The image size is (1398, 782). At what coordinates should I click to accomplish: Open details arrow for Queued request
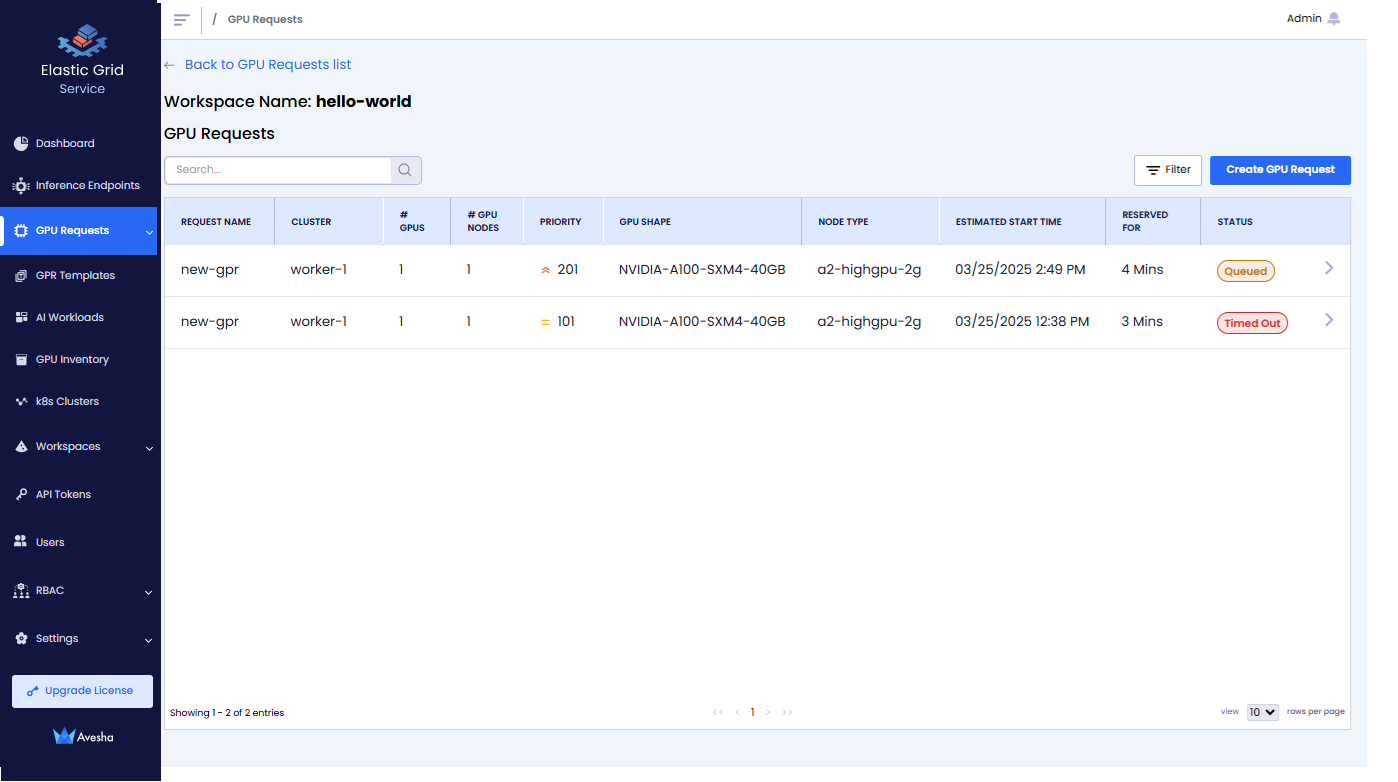pos(1328,268)
